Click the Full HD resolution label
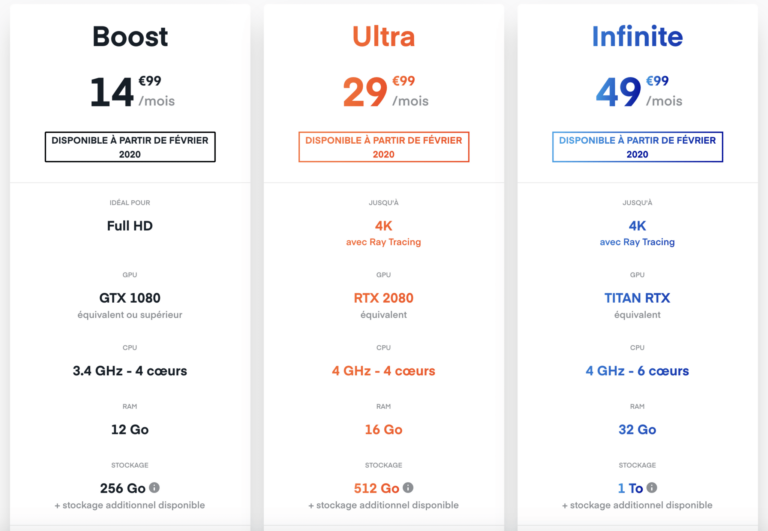The height and width of the screenshot is (531, 768). [x=130, y=226]
